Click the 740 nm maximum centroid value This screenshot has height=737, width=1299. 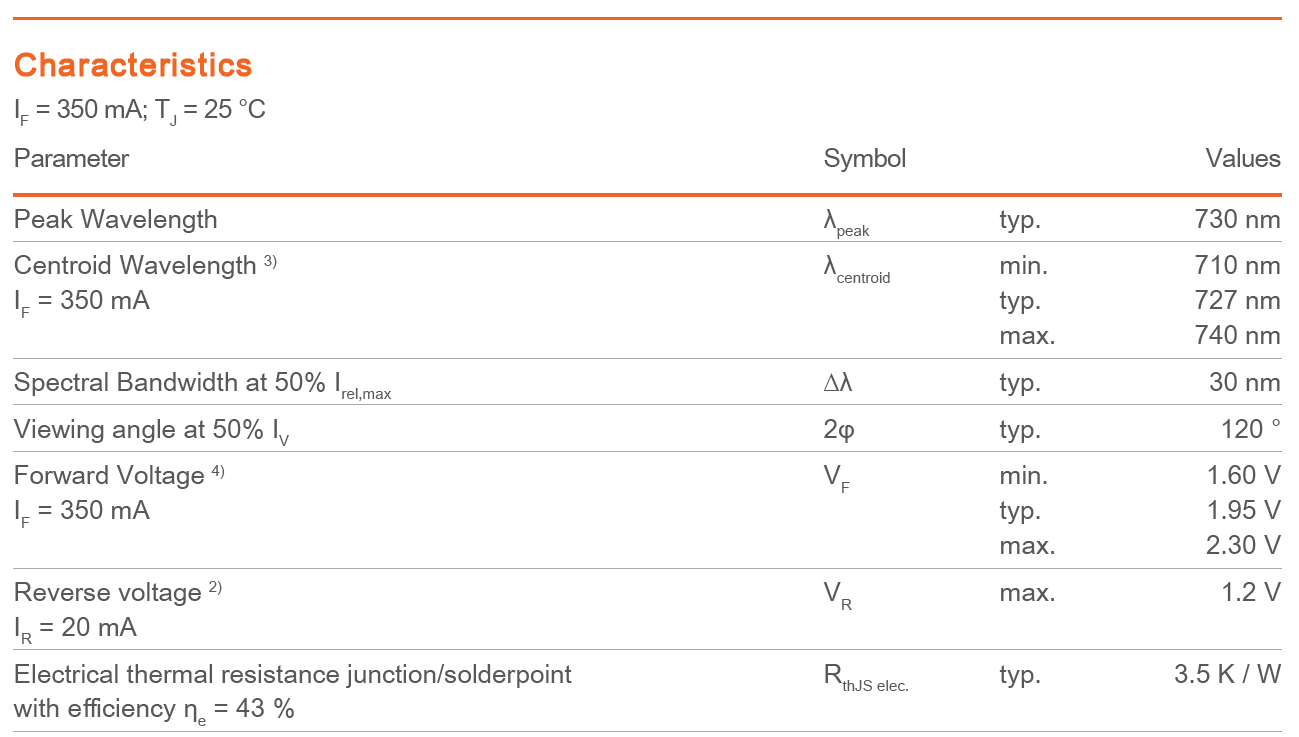[1237, 335]
